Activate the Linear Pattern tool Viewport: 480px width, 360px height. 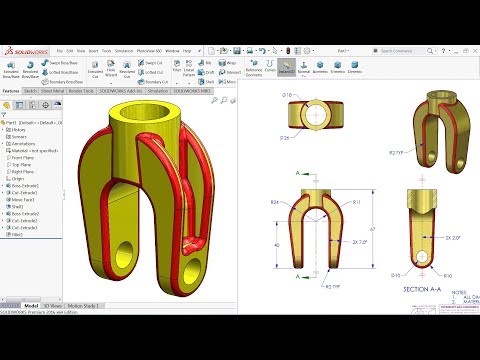click(189, 68)
